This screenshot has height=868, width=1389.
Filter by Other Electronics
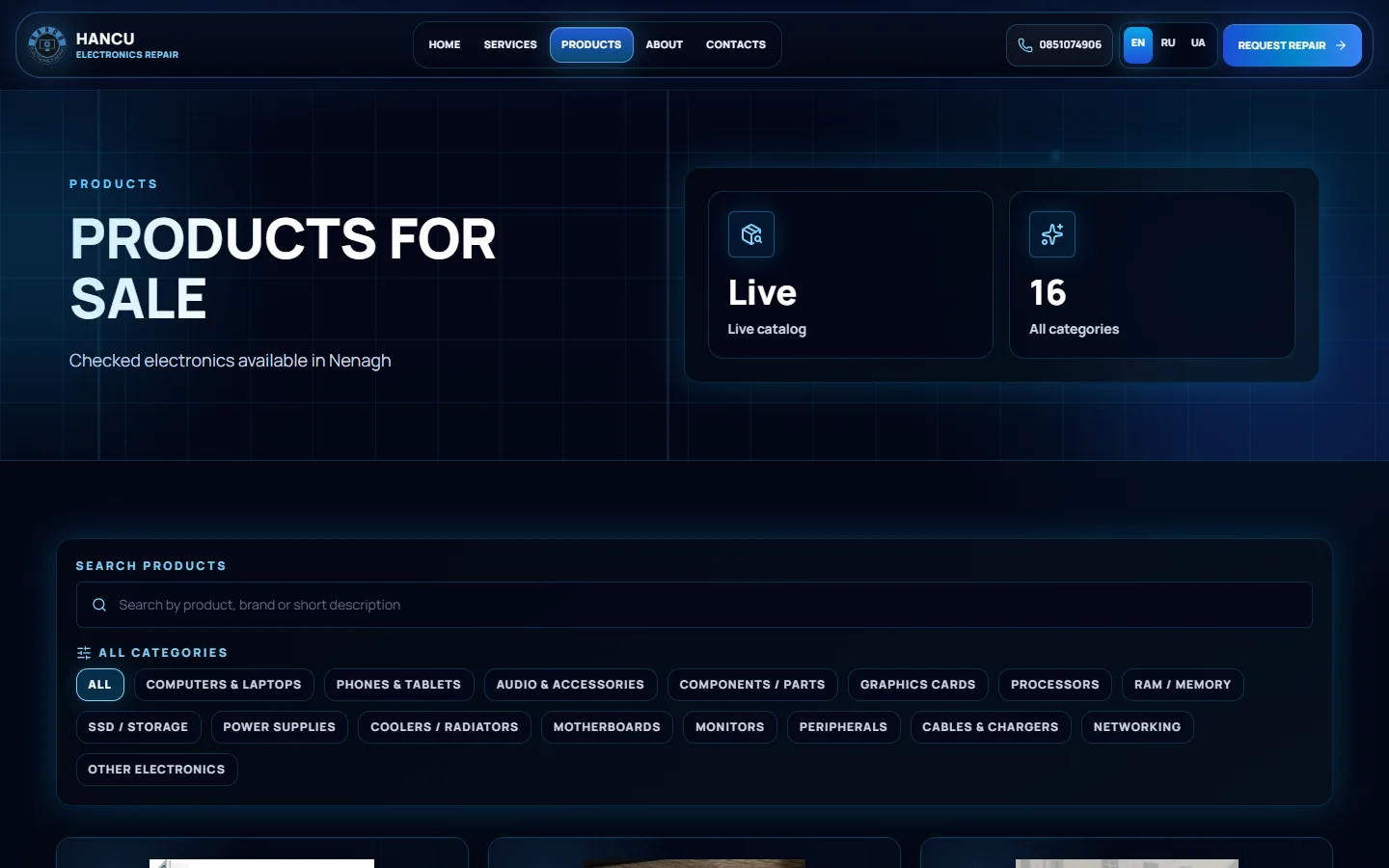pos(156,770)
